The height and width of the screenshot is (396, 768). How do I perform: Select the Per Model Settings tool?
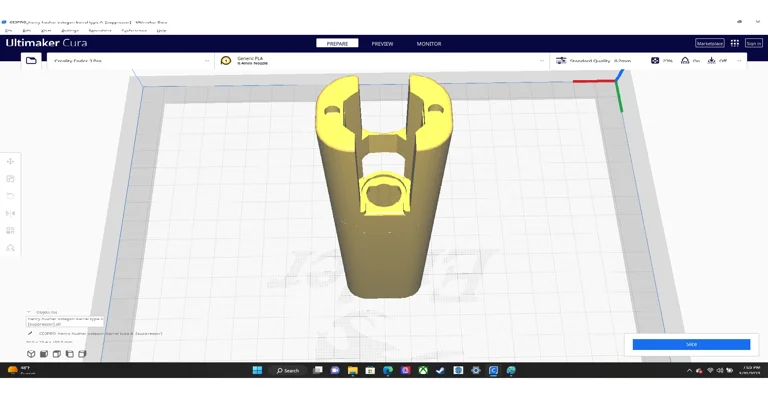click(x=10, y=230)
